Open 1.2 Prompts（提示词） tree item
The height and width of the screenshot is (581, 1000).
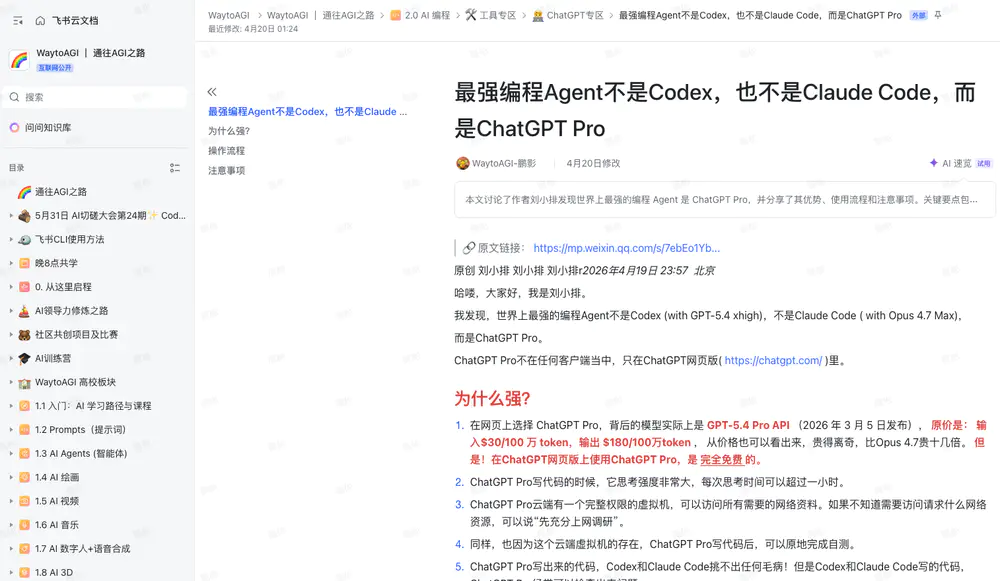[80, 430]
